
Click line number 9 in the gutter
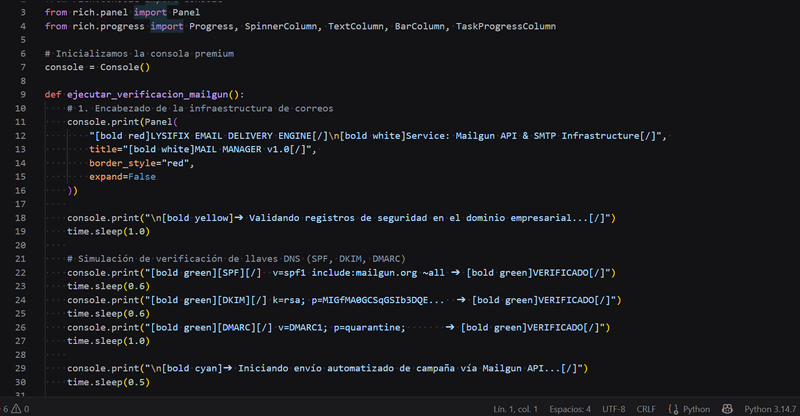tap(23, 94)
